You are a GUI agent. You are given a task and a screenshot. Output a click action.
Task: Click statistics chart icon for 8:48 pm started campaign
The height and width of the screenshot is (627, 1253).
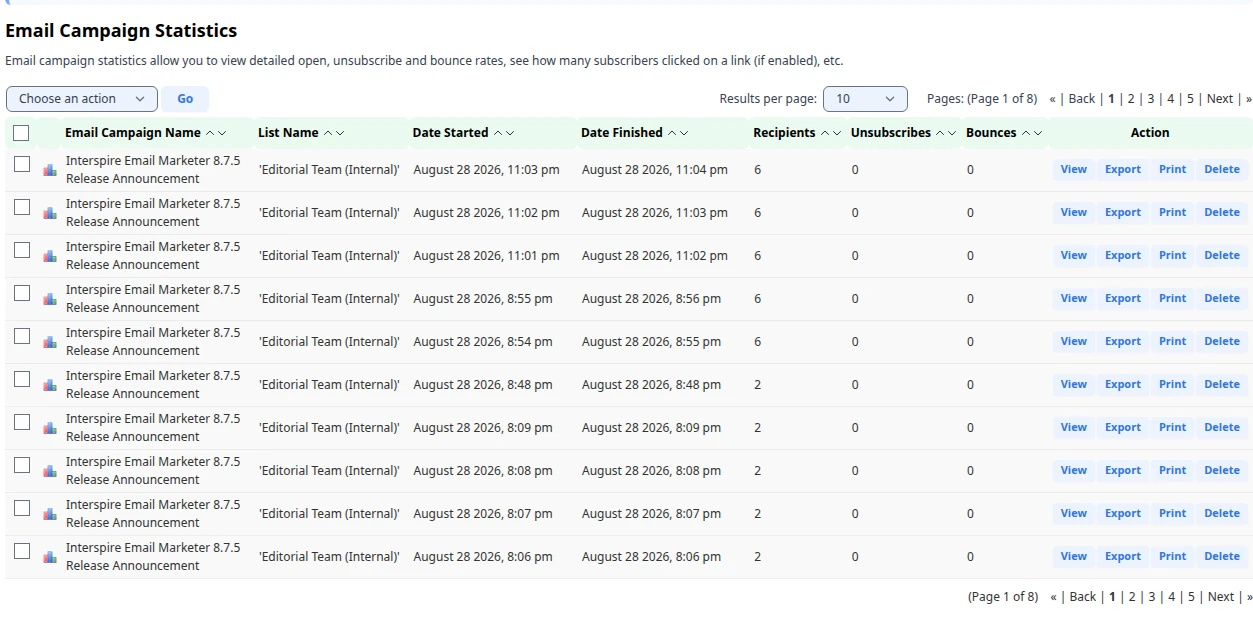[50, 385]
